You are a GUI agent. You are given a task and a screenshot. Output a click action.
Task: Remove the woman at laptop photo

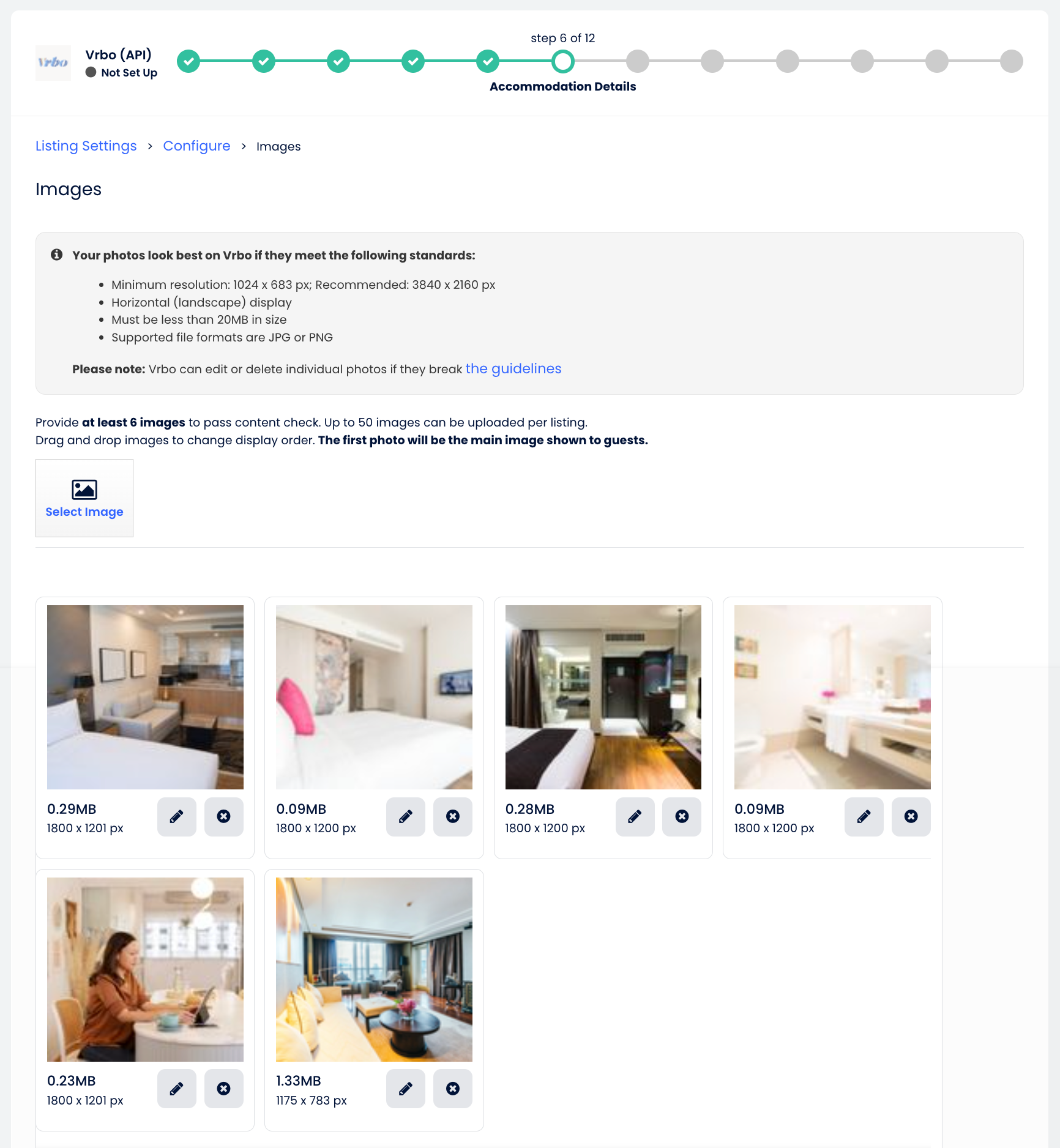224,1089
